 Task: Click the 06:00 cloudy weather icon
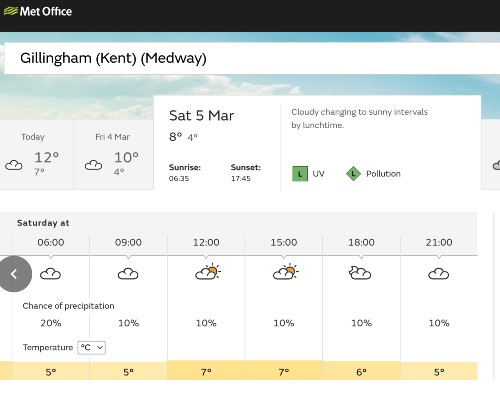[x=50, y=274]
